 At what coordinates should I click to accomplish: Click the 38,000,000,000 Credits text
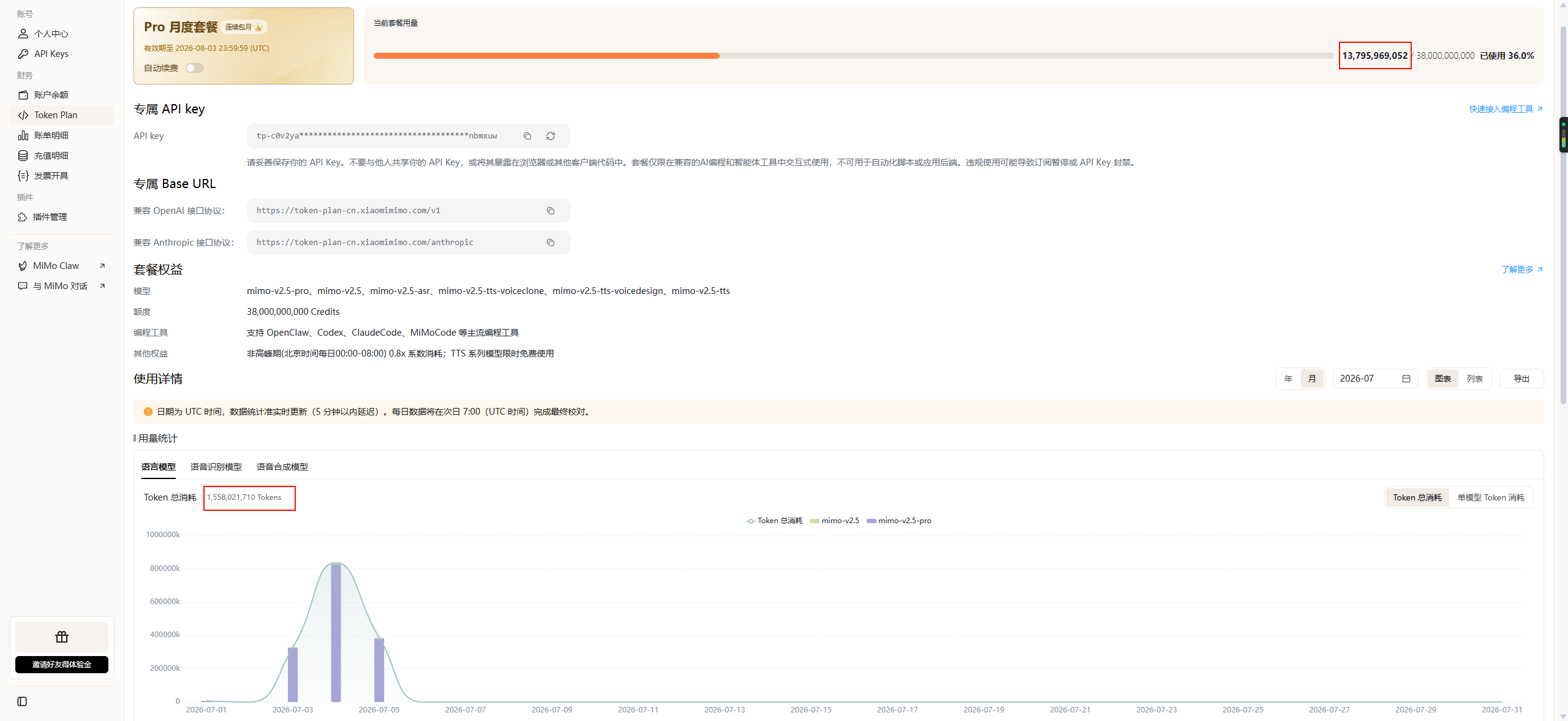[293, 312]
